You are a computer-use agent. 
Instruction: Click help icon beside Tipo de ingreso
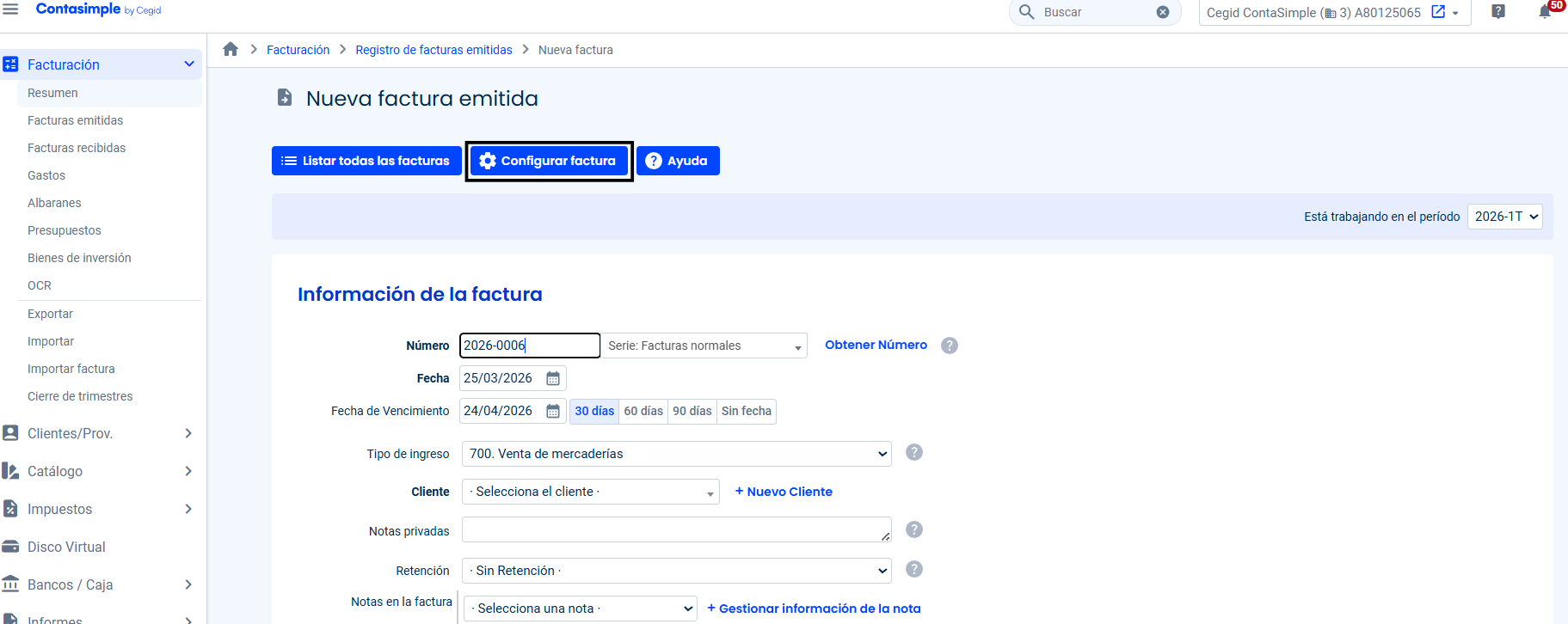pyautogui.click(x=913, y=452)
